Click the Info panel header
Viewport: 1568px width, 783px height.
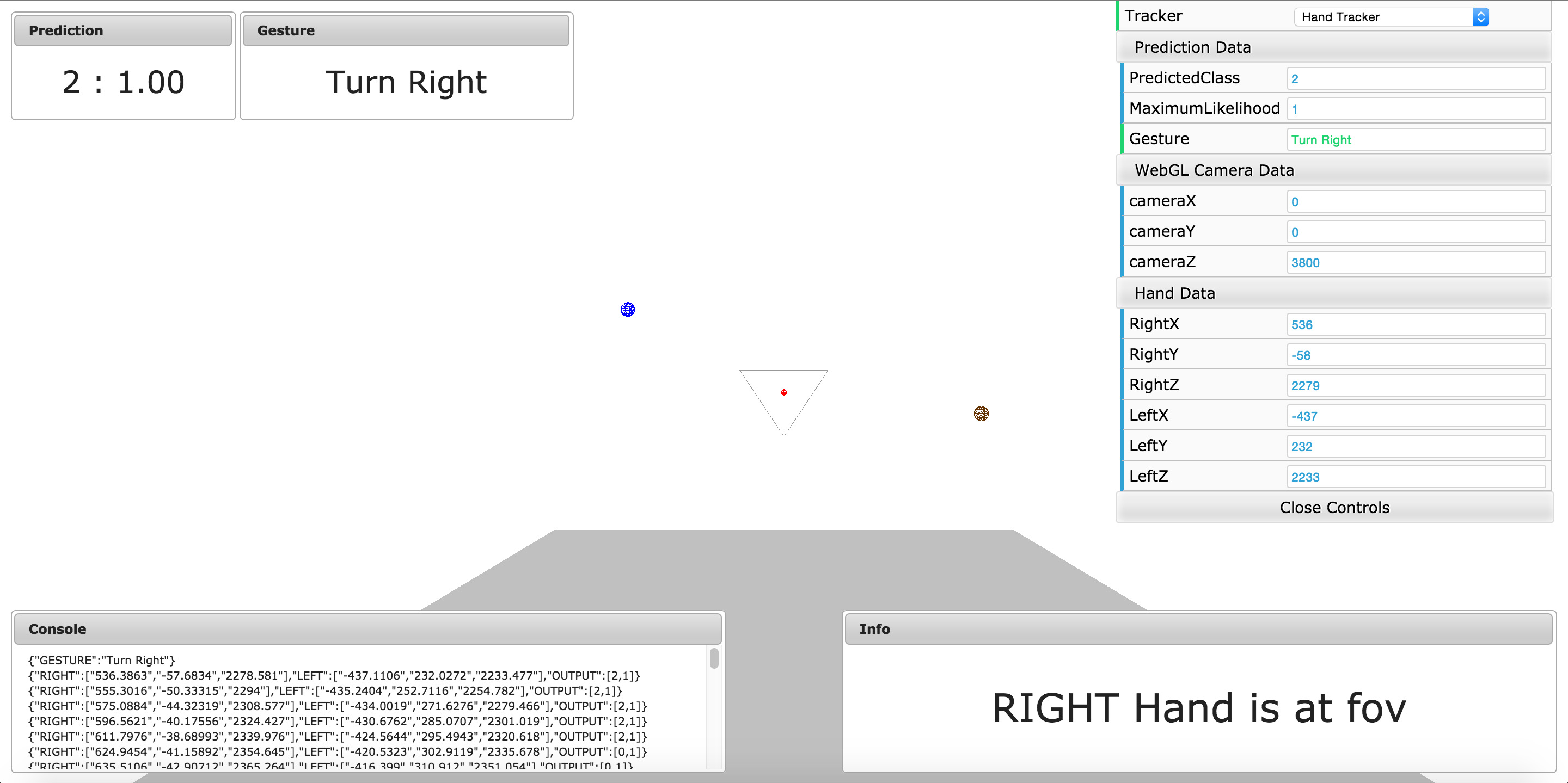[x=1198, y=629]
